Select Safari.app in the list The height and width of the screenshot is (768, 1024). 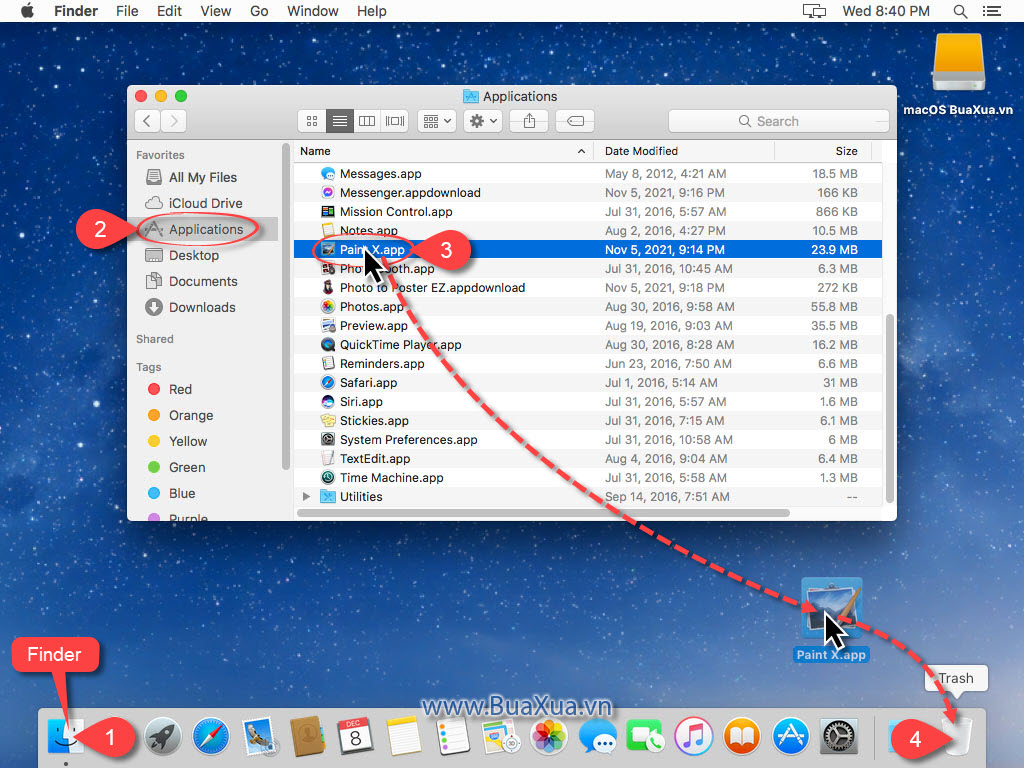pos(588,383)
